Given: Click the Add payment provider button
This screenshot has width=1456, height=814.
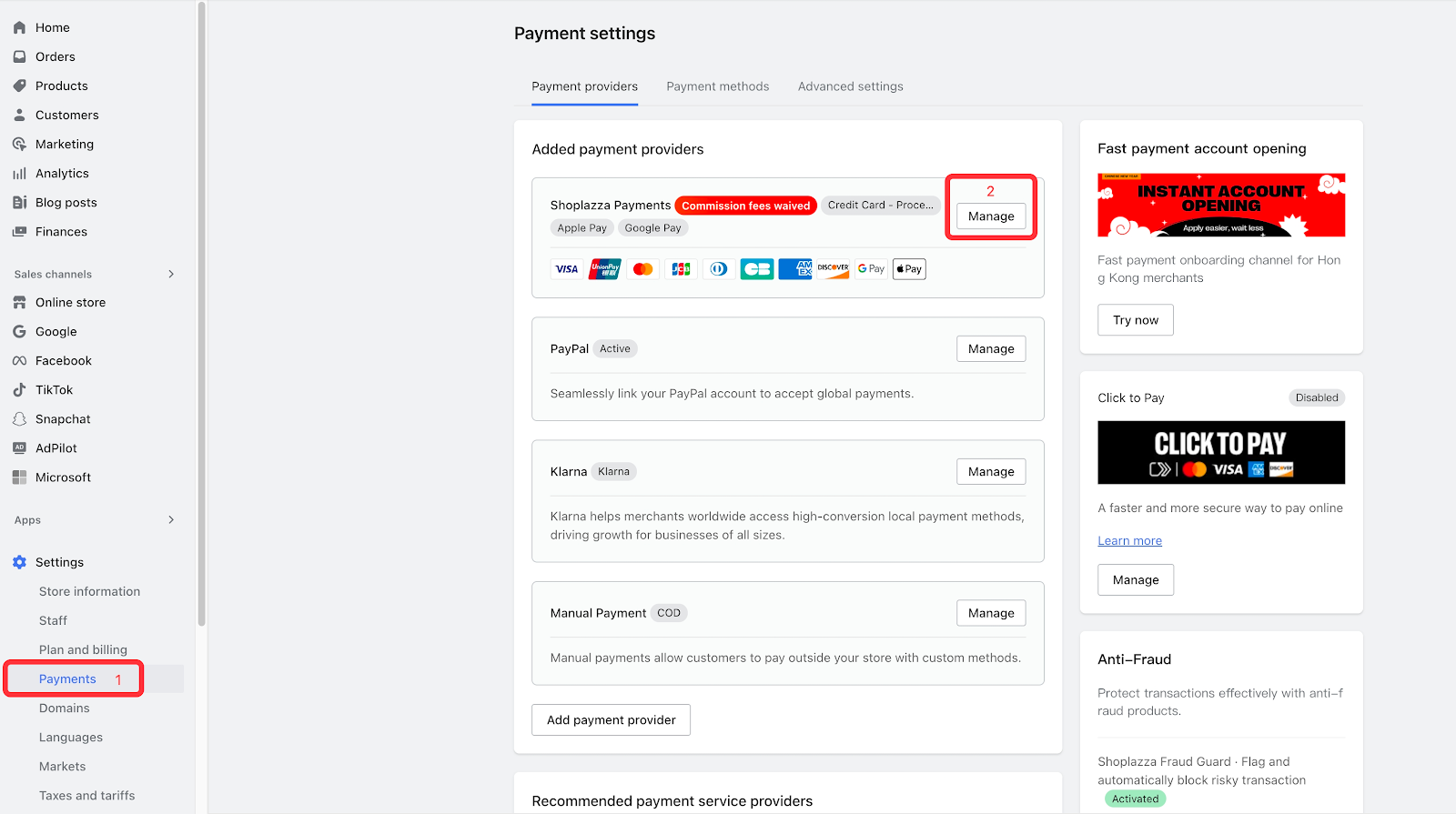Looking at the screenshot, I should coord(611,720).
